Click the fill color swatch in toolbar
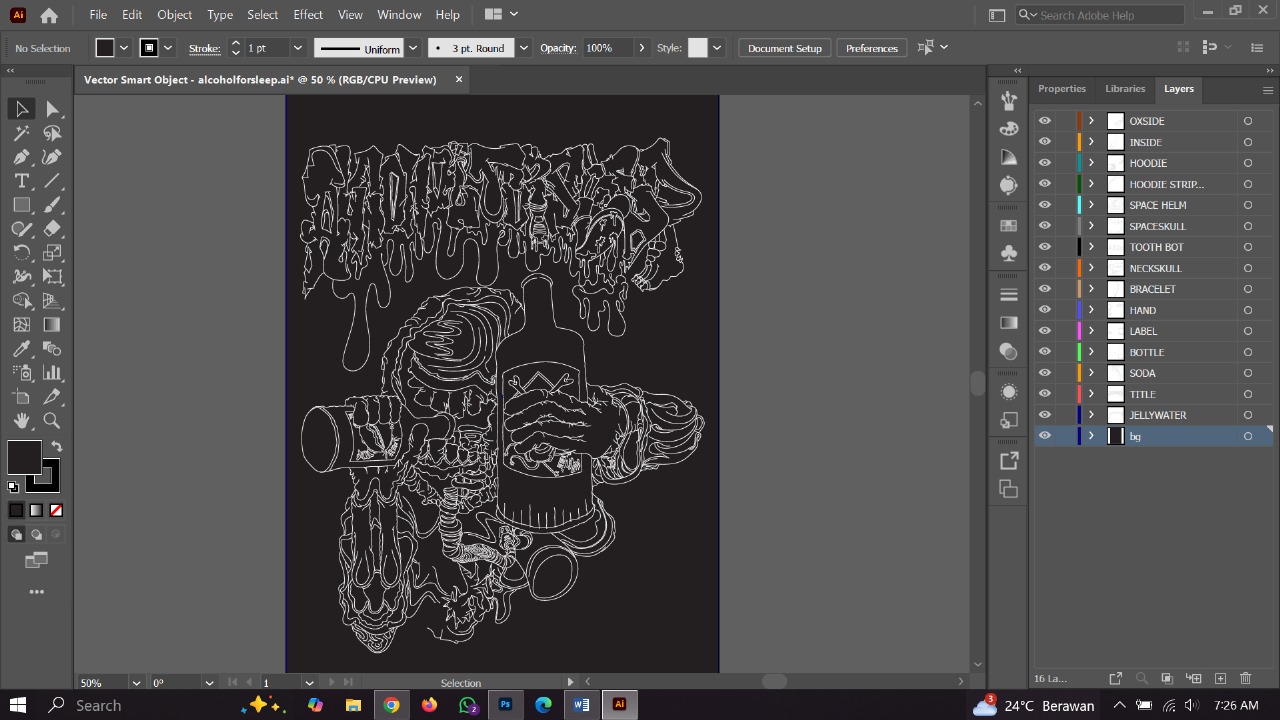The image size is (1280, 720). tap(24, 458)
